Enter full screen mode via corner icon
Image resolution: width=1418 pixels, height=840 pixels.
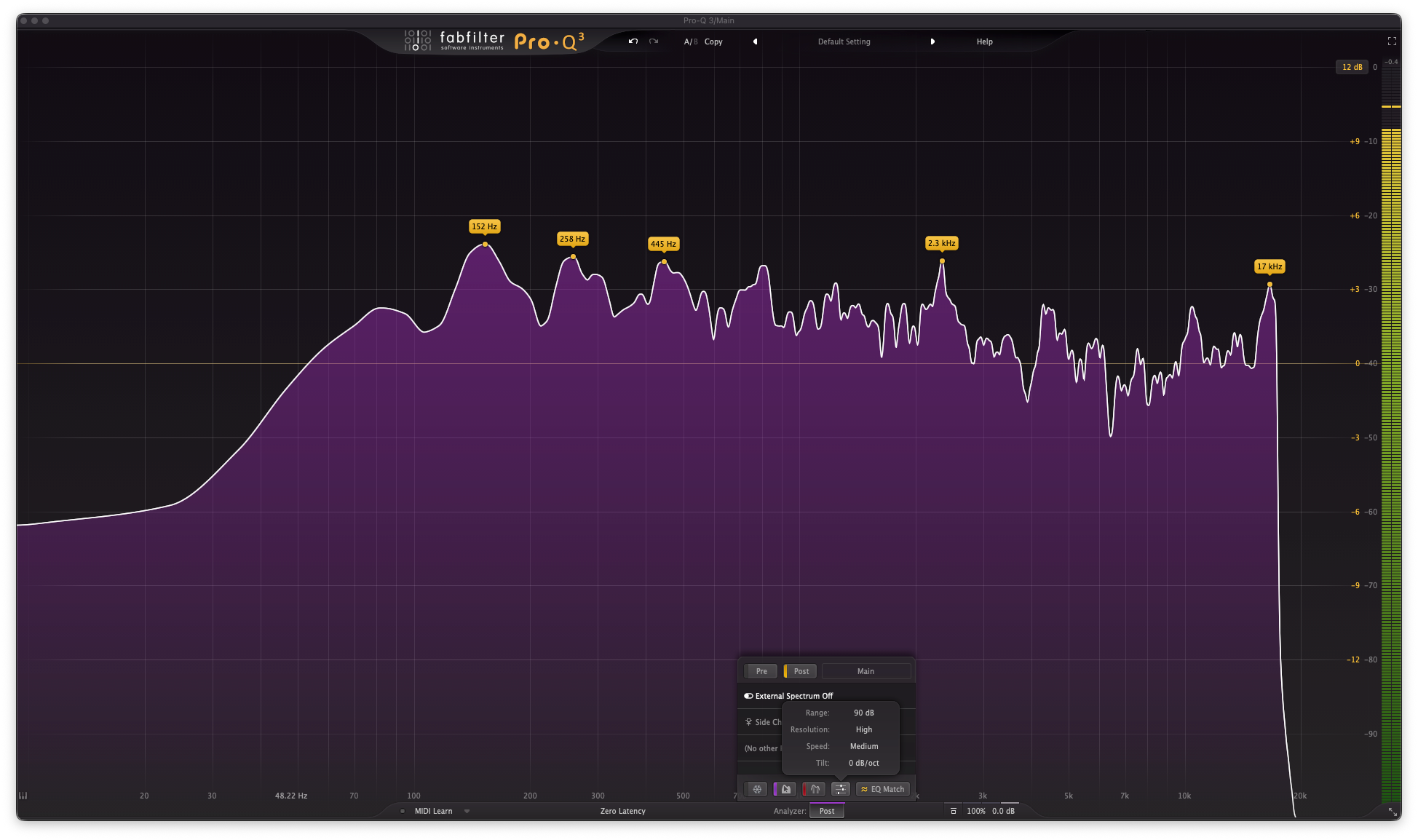(x=1392, y=41)
